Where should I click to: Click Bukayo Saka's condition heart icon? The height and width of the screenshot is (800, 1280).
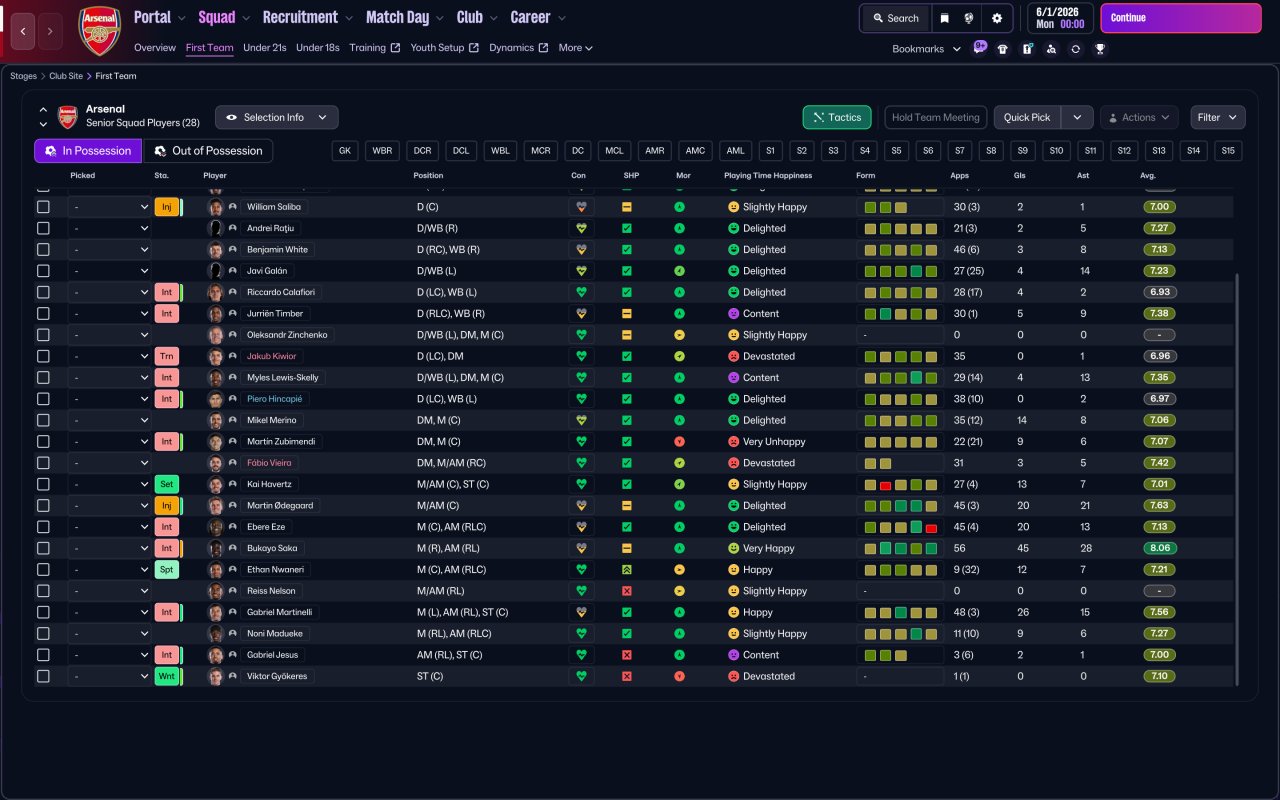click(x=581, y=548)
